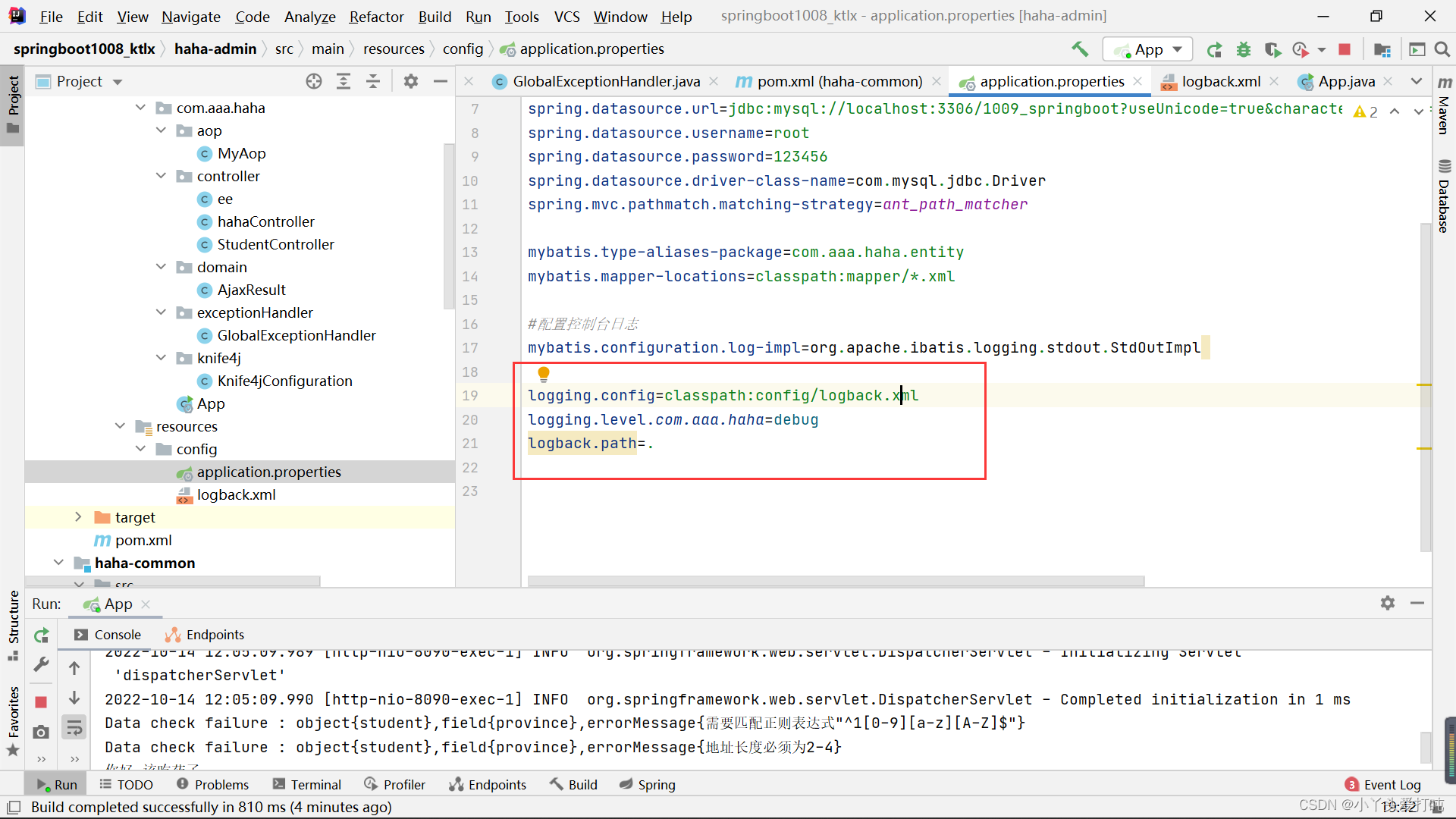
Task: Start debugging with the bug icon
Action: coord(1244,49)
